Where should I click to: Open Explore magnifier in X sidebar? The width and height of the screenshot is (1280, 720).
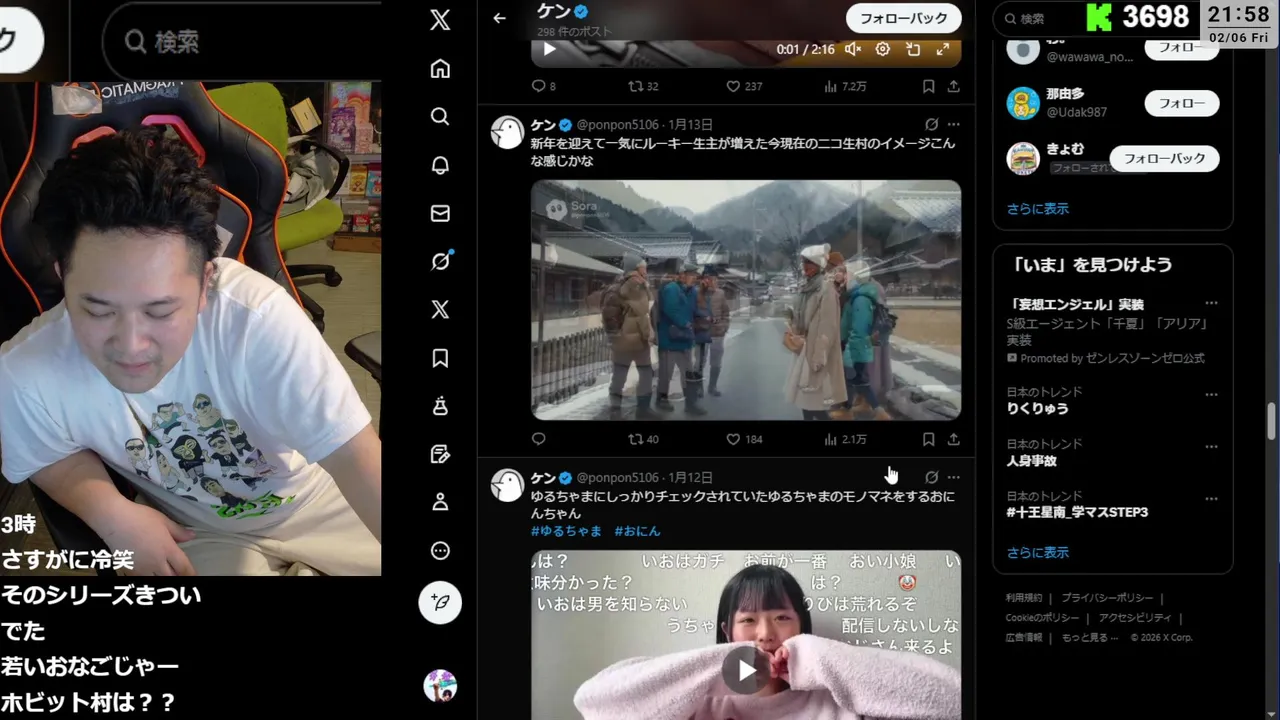coord(440,117)
